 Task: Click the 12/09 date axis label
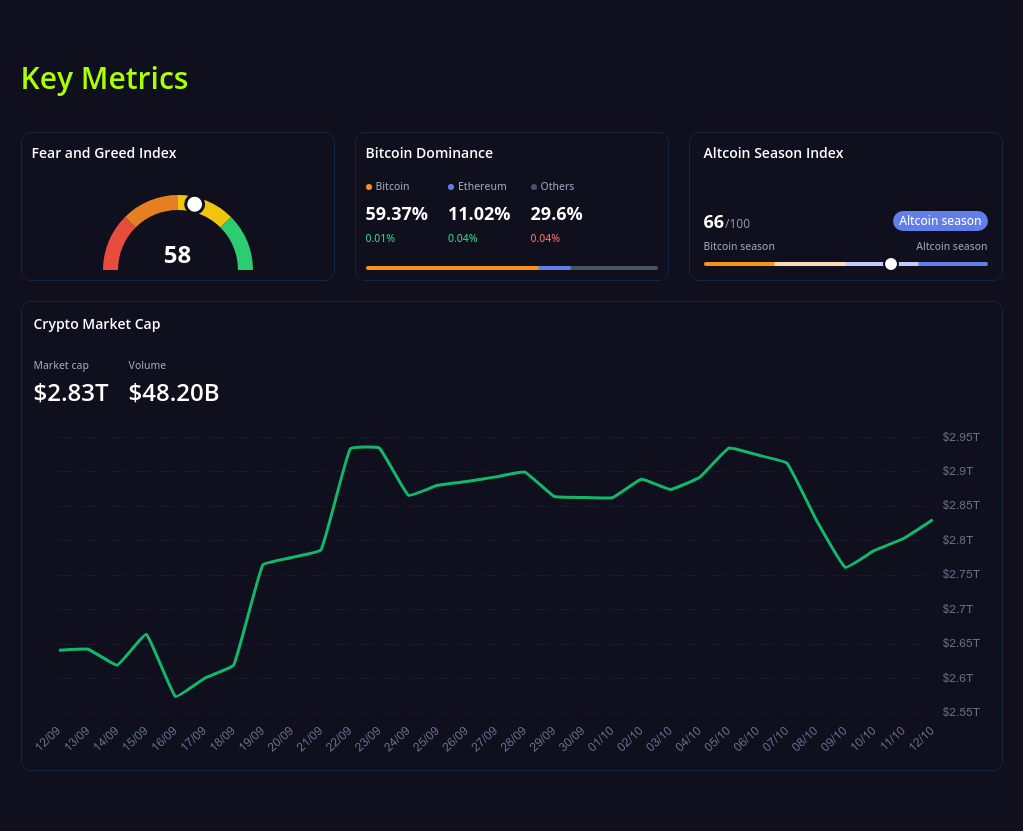pos(48,738)
